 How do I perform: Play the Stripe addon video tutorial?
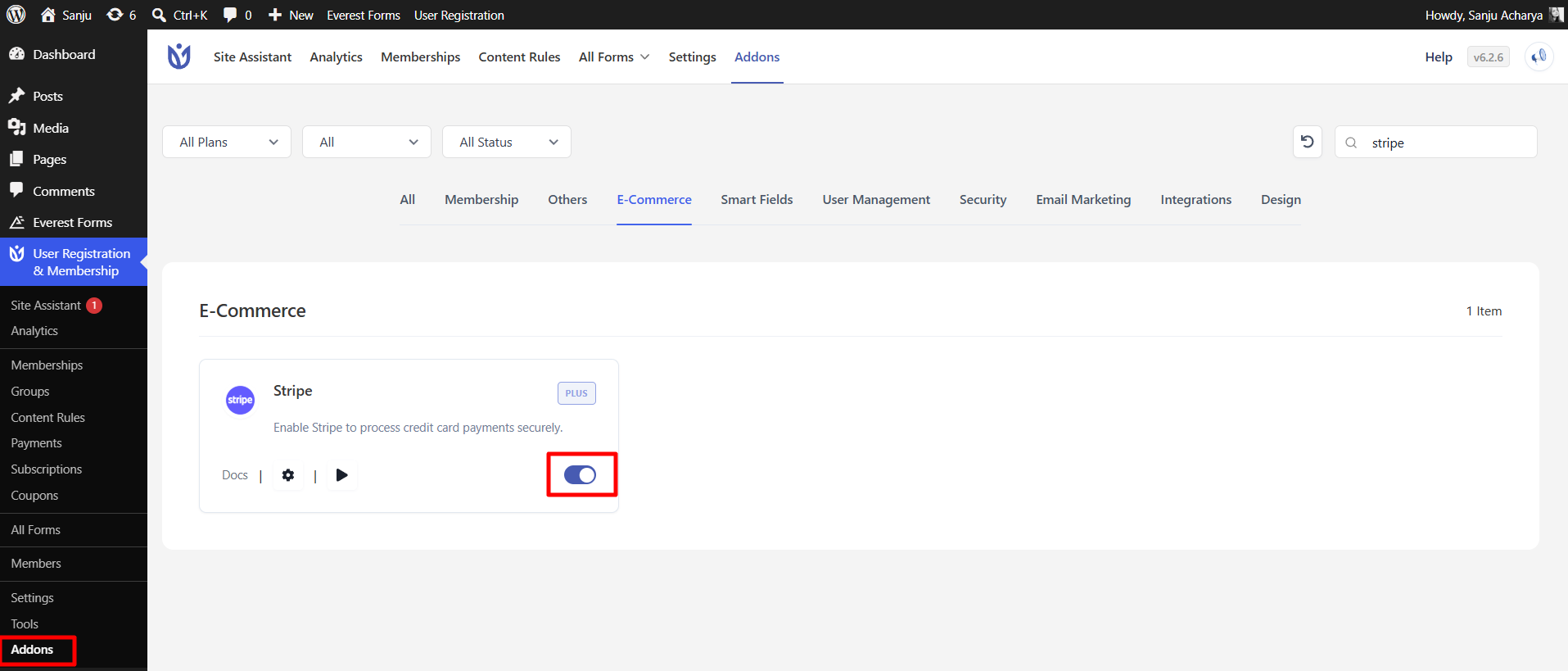pos(342,475)
